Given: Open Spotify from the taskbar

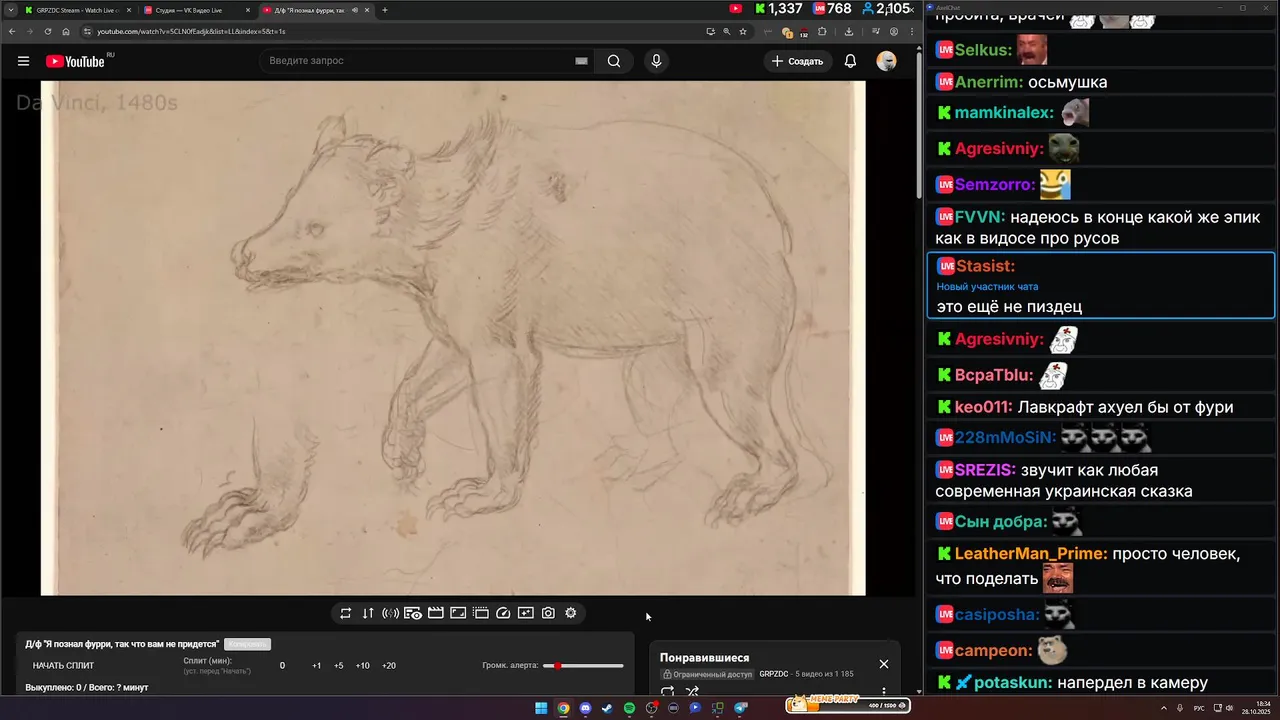Looking at the screenshot, I should click(x=629, y=708).
